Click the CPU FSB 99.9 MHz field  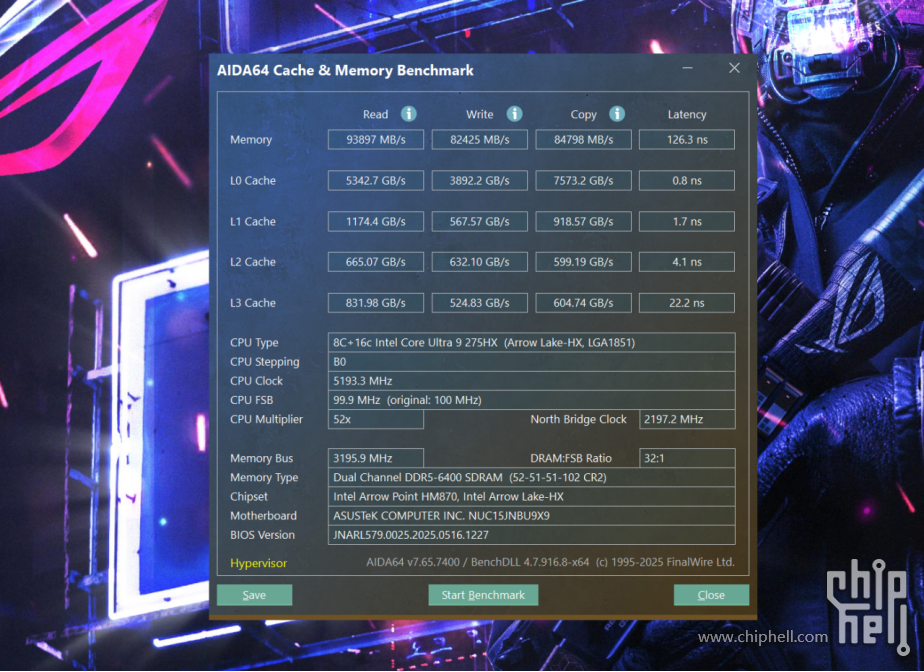[532, 400]
